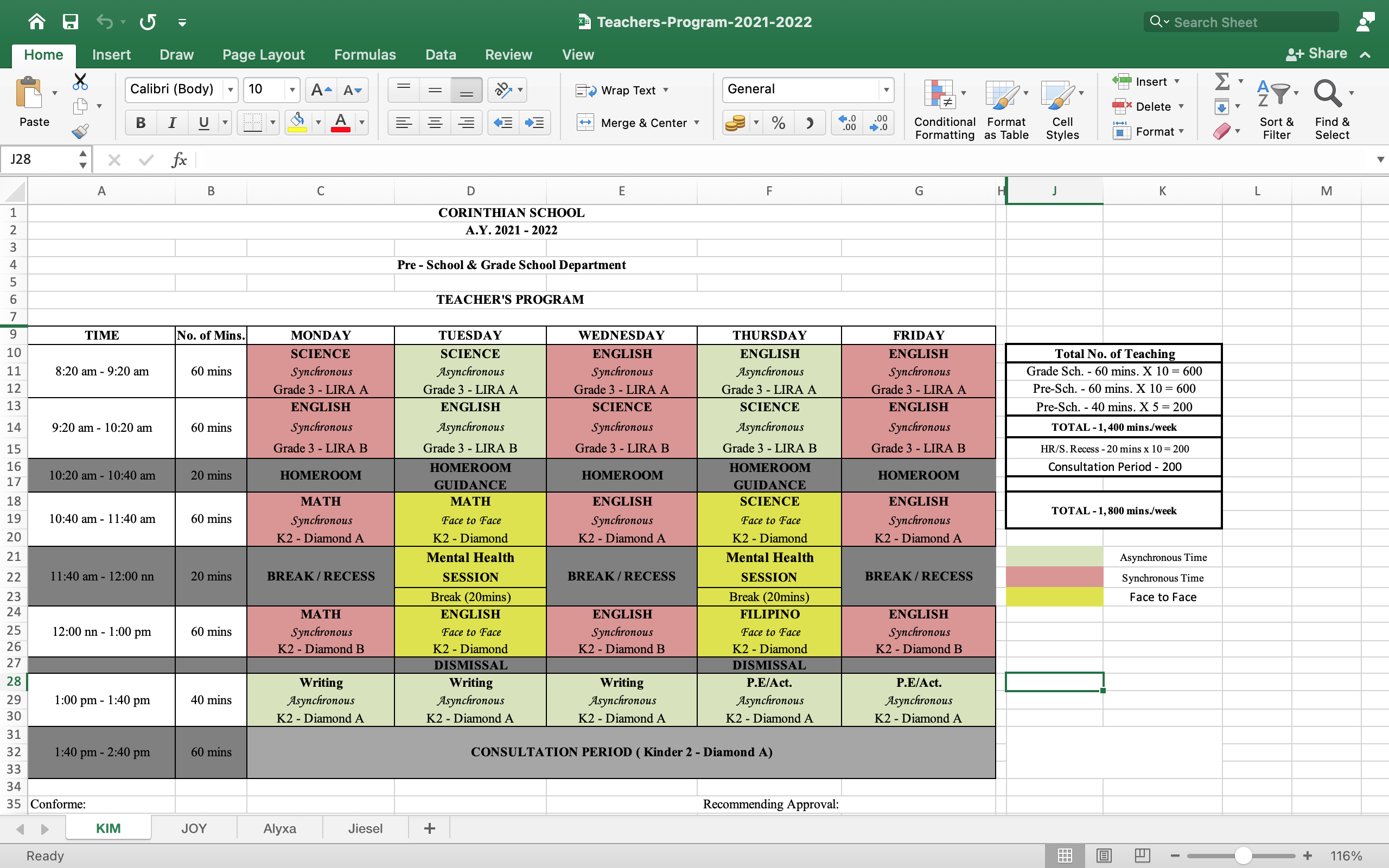Click the Cut scissors icon

(80, 81)
